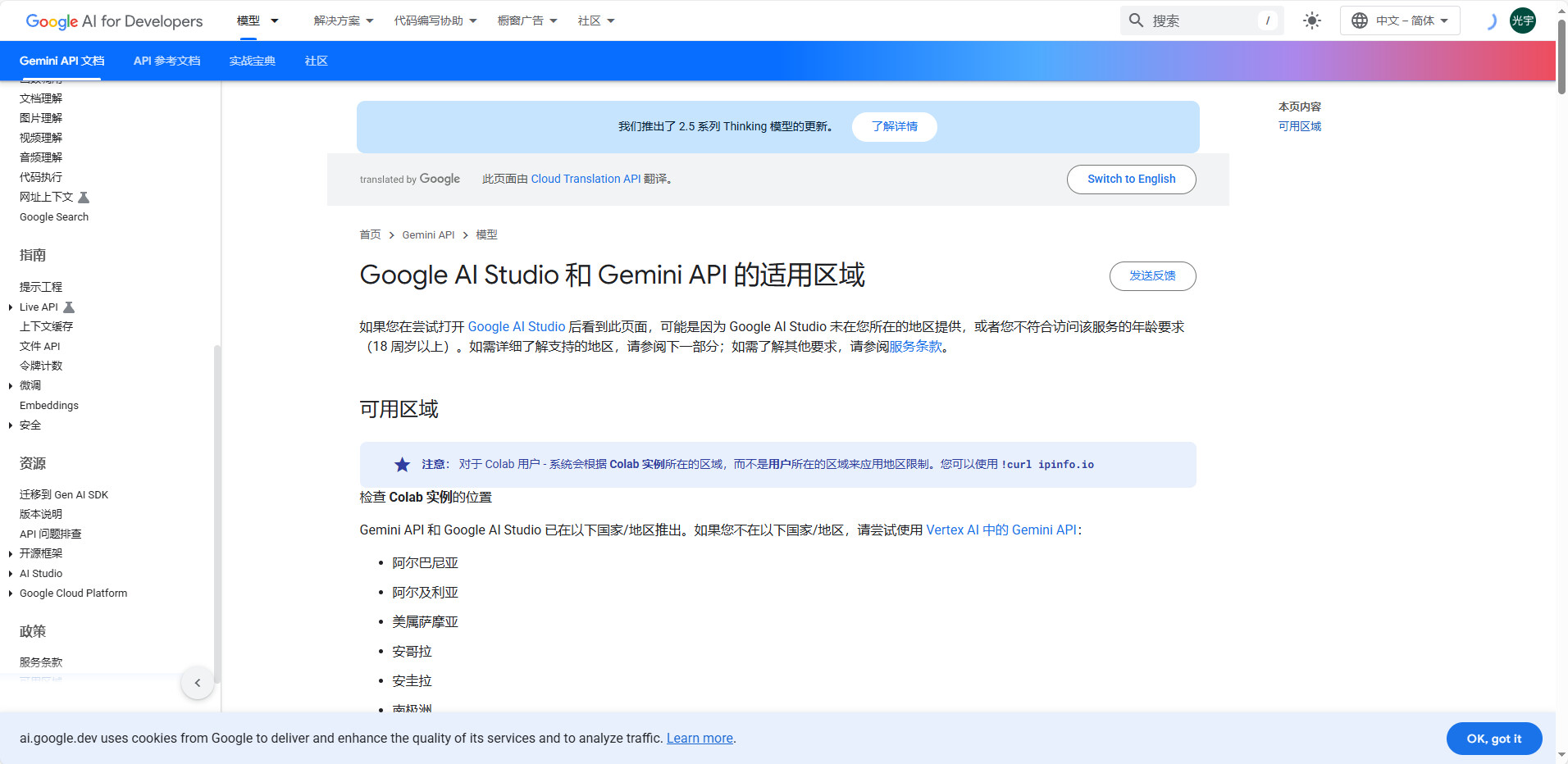Click the Switch to English button
This screenshot has width=1568, height=764.
1131,180
